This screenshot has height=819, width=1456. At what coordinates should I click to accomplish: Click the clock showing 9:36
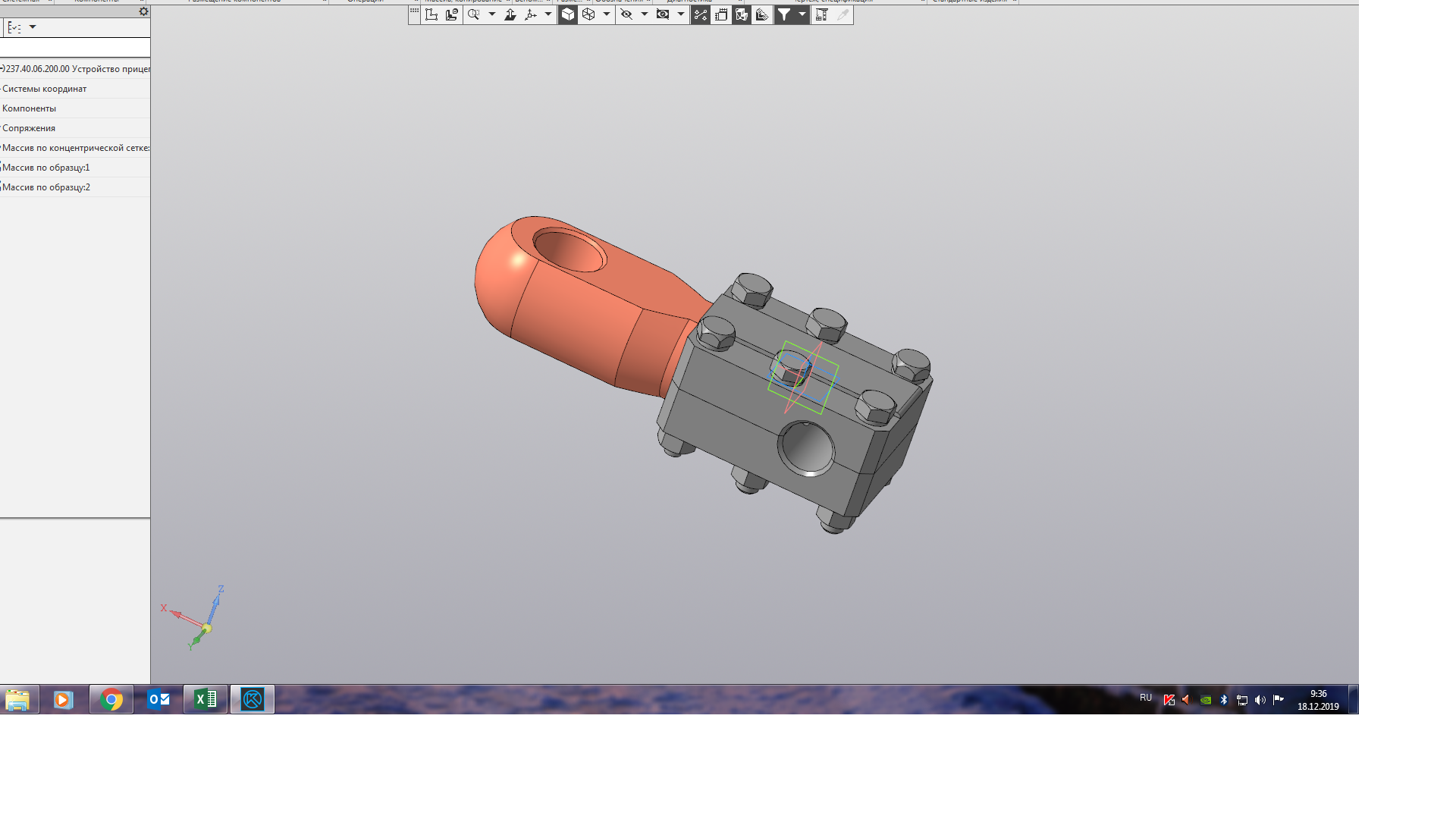pos(1318,700)
